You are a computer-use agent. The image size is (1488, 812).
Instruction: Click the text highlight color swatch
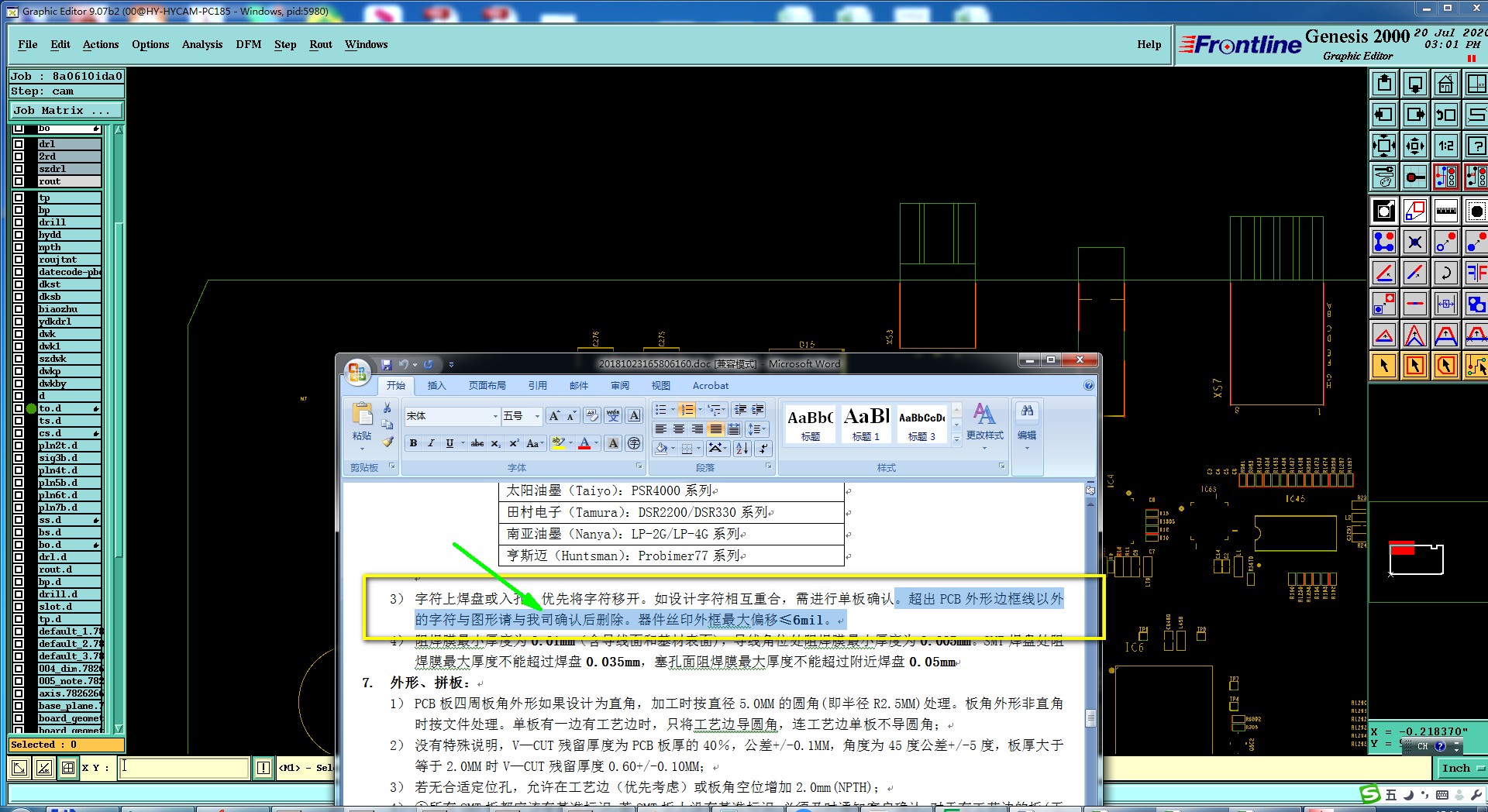tap(558, 443)
